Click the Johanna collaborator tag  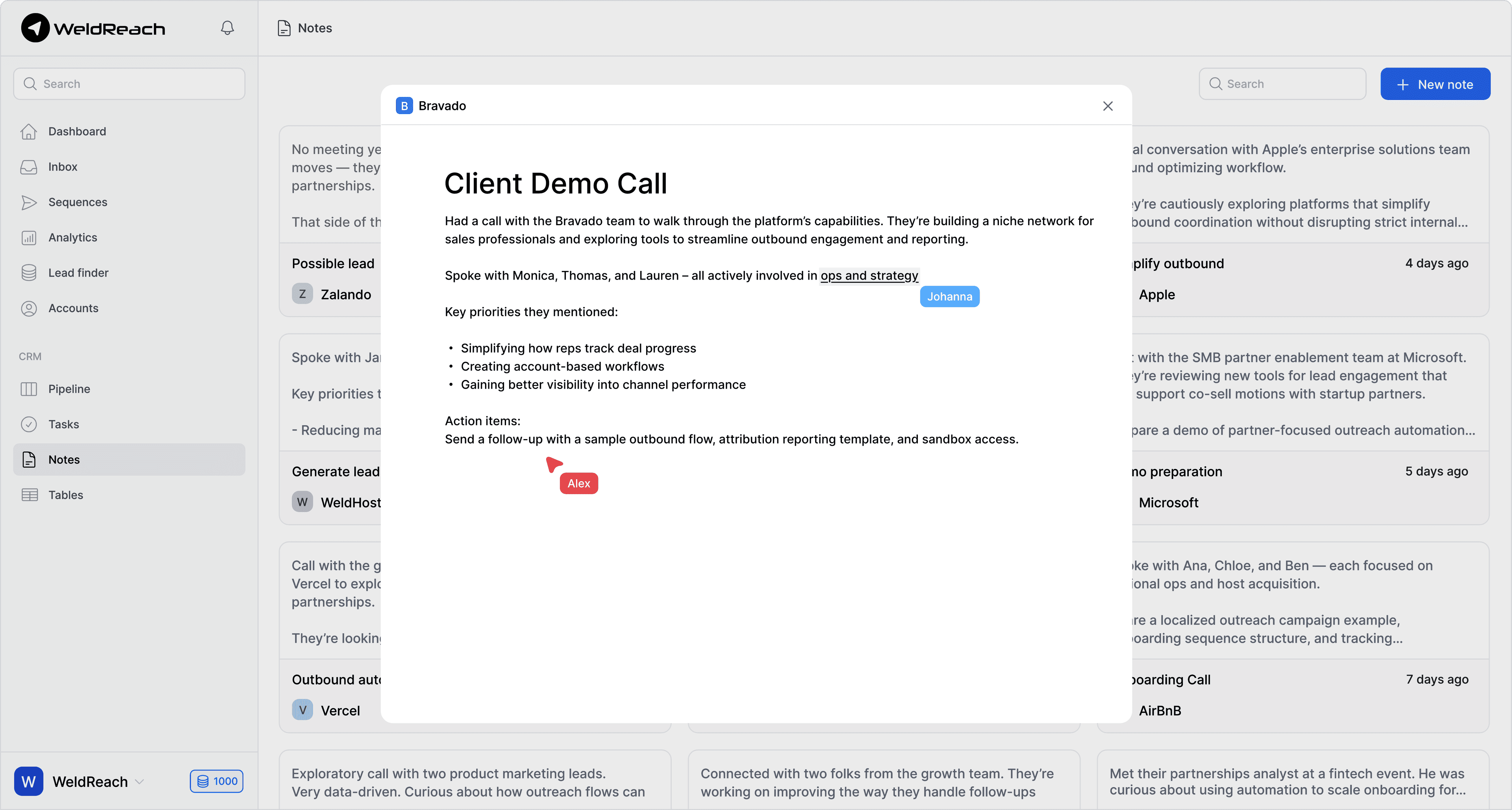pyautogui.click(x=950, y=297)
